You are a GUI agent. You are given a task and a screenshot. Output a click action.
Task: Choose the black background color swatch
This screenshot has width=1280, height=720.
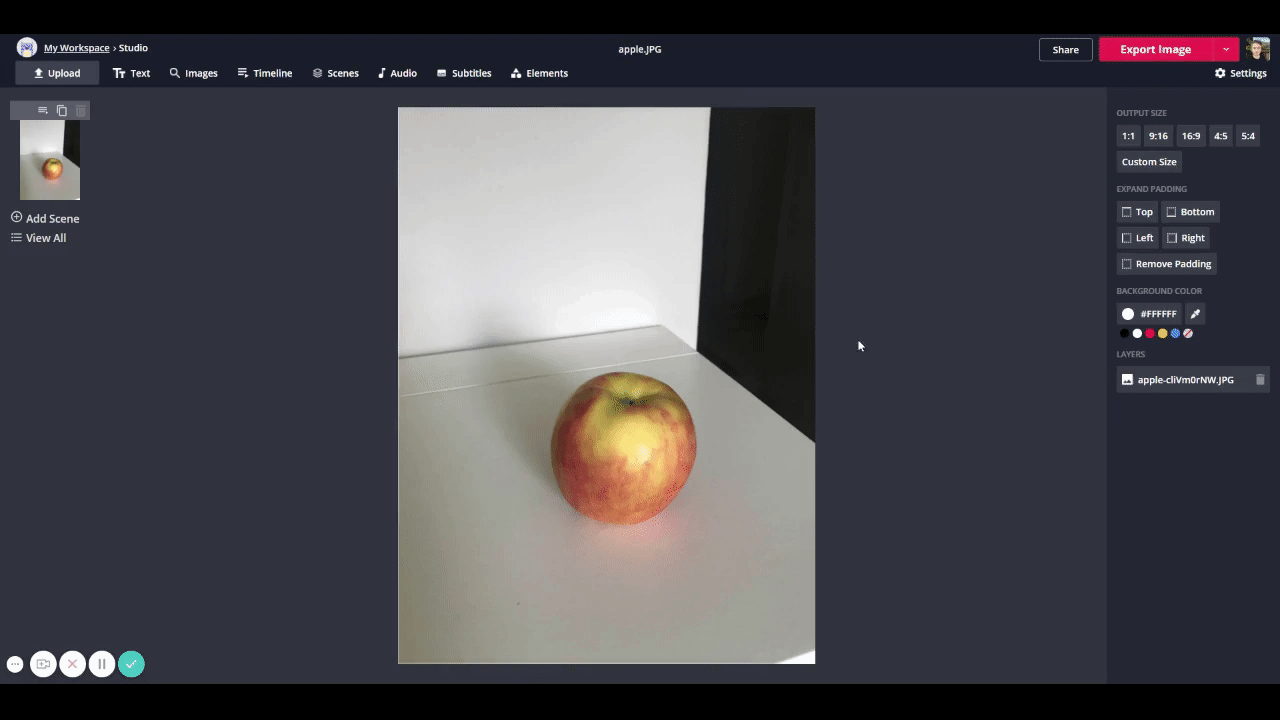tap(1124, 334)
